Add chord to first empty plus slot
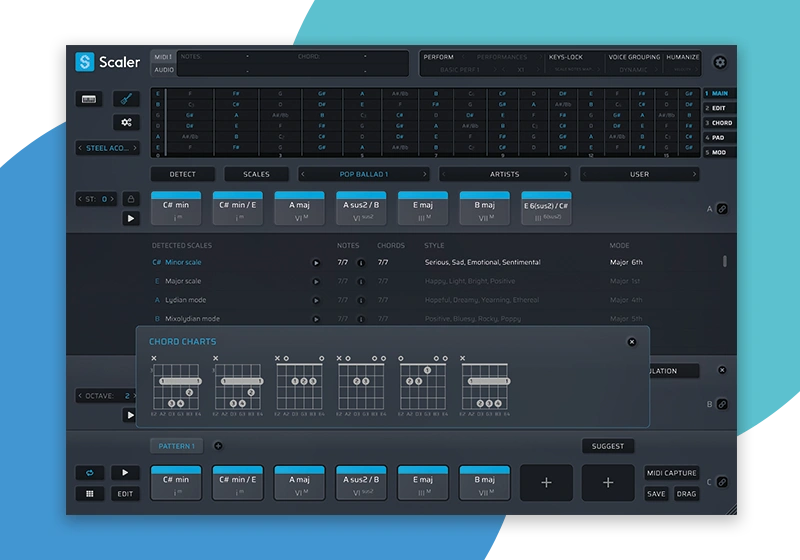Viewport: 800px width, 560px height. tap(546, 482)
